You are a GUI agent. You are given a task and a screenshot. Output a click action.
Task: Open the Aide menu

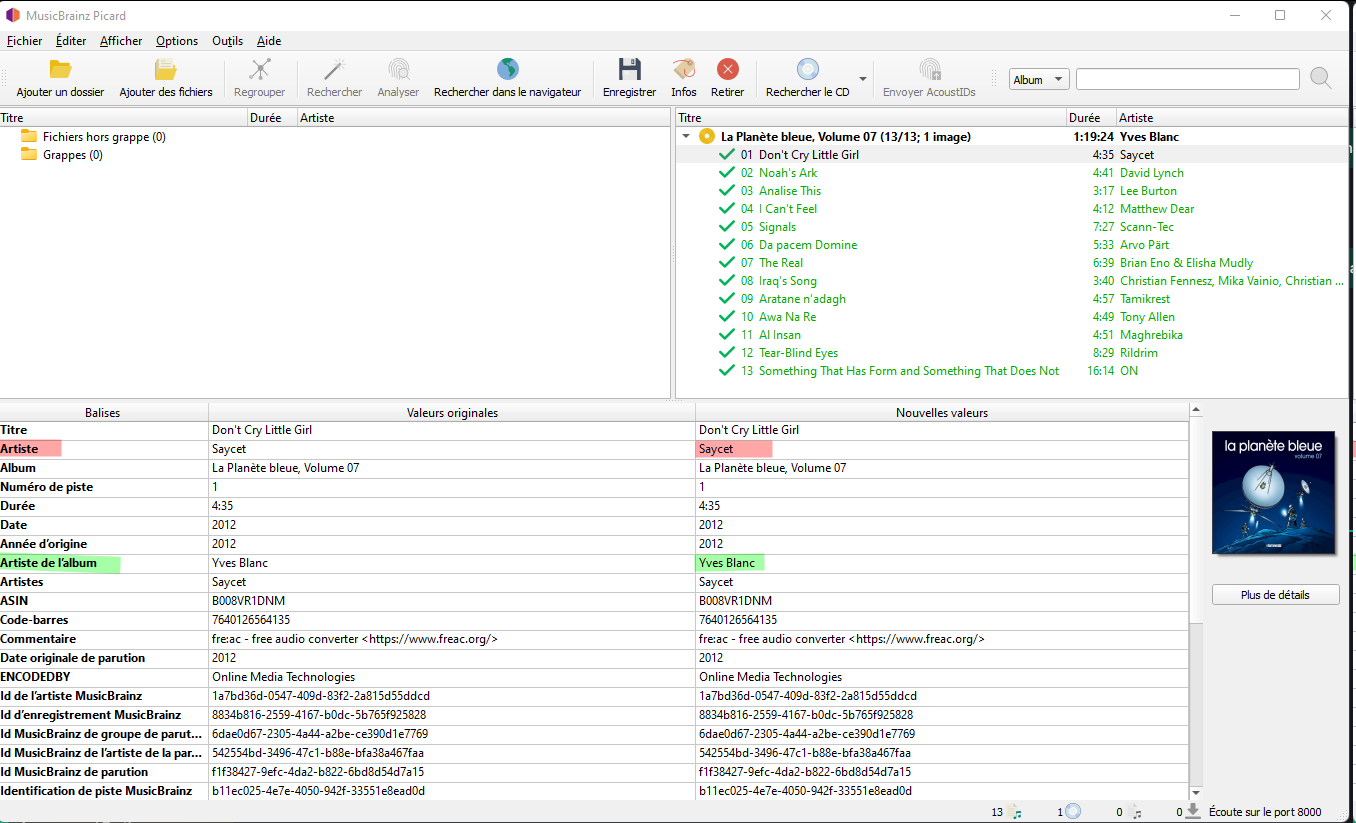click(269, 41)
